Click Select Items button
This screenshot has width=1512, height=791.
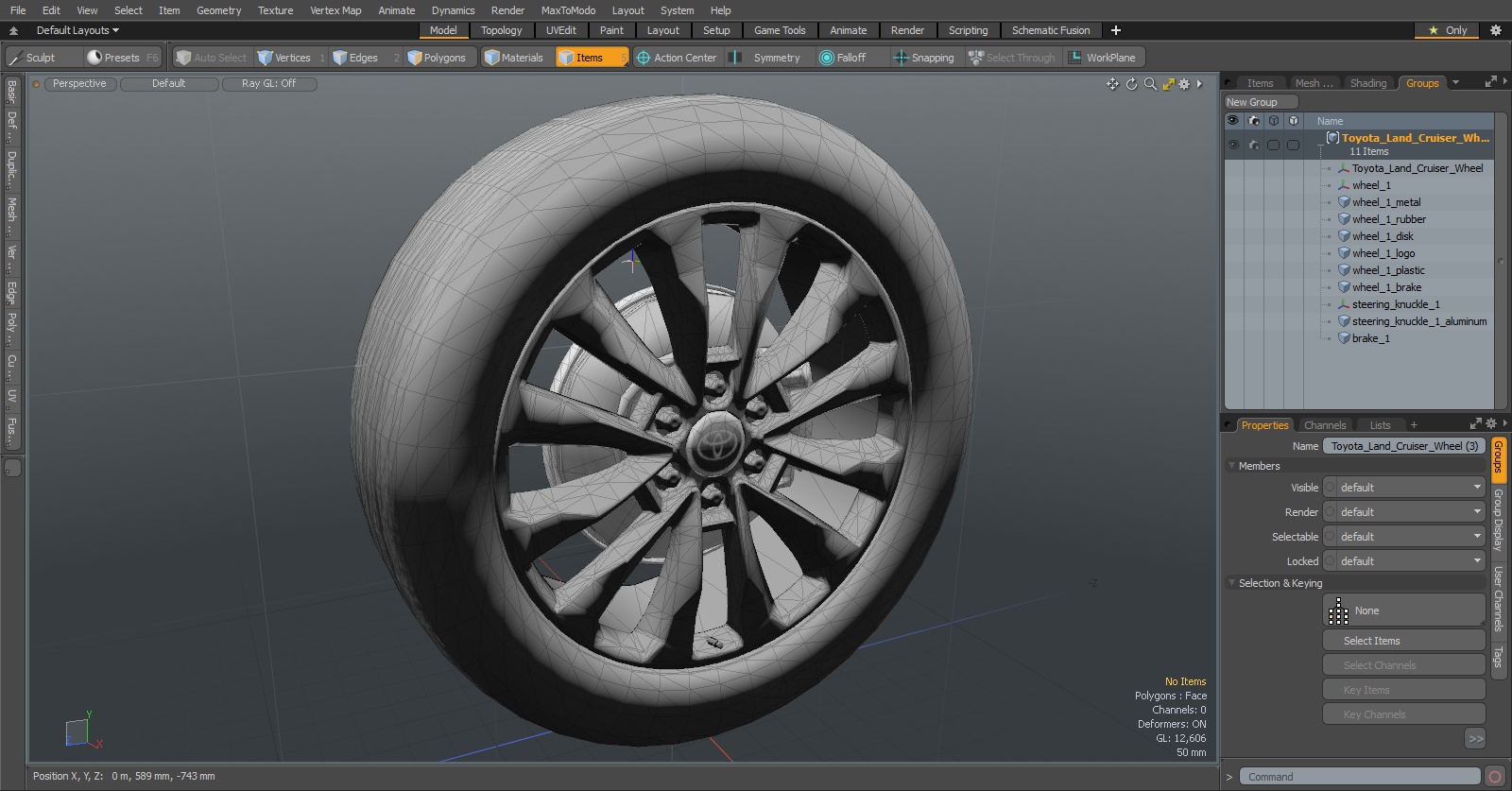[x=1404, y=641]
